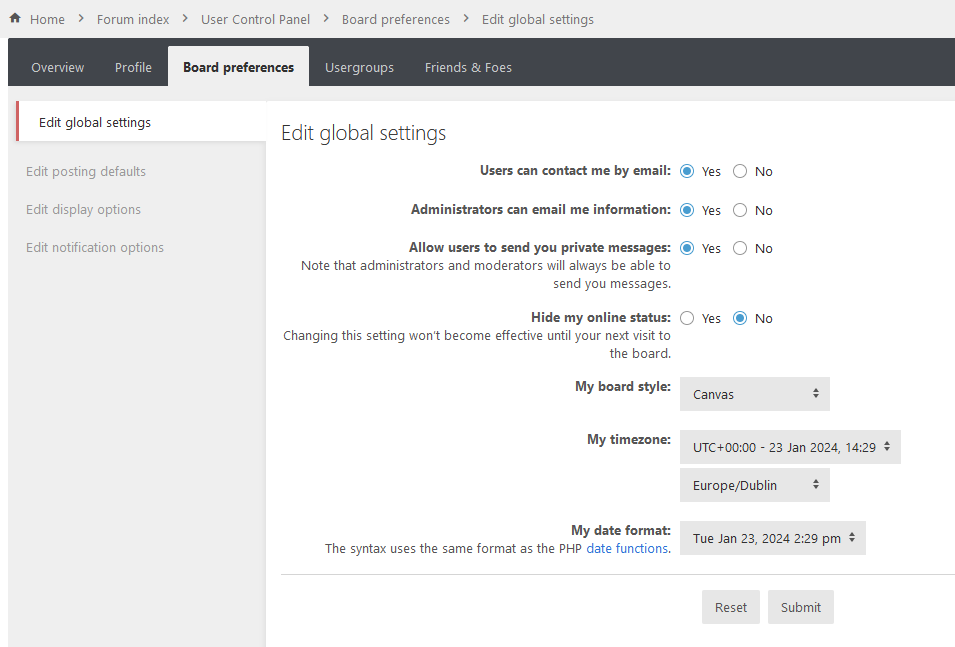Open the Europe/Dublin timezone city dropdown
This screenshot has width=955, height=647.
(755, 485)
